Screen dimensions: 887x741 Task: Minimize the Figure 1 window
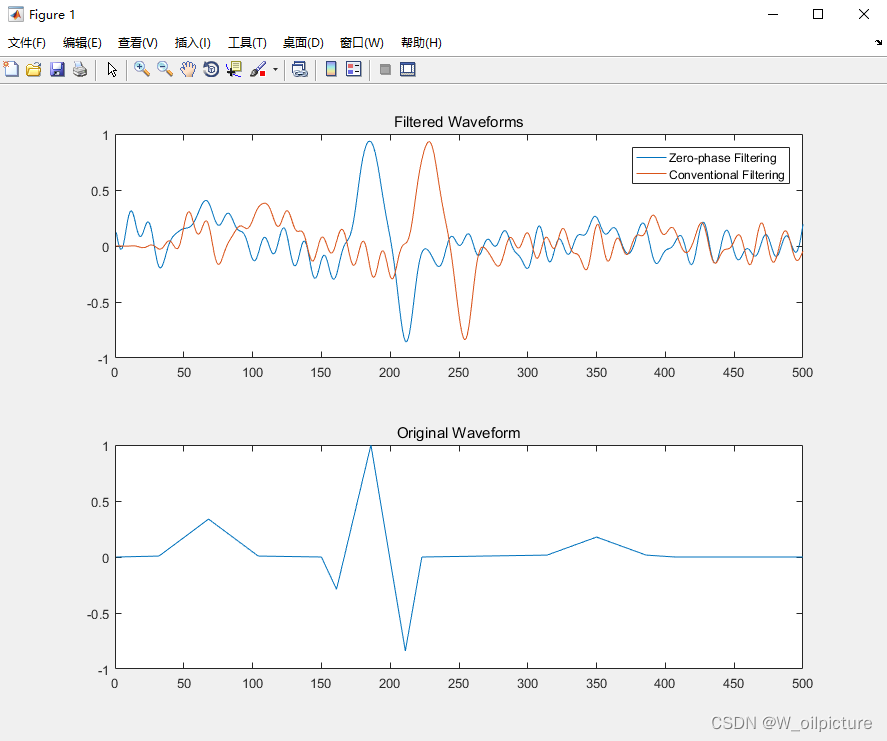point(773,14)
